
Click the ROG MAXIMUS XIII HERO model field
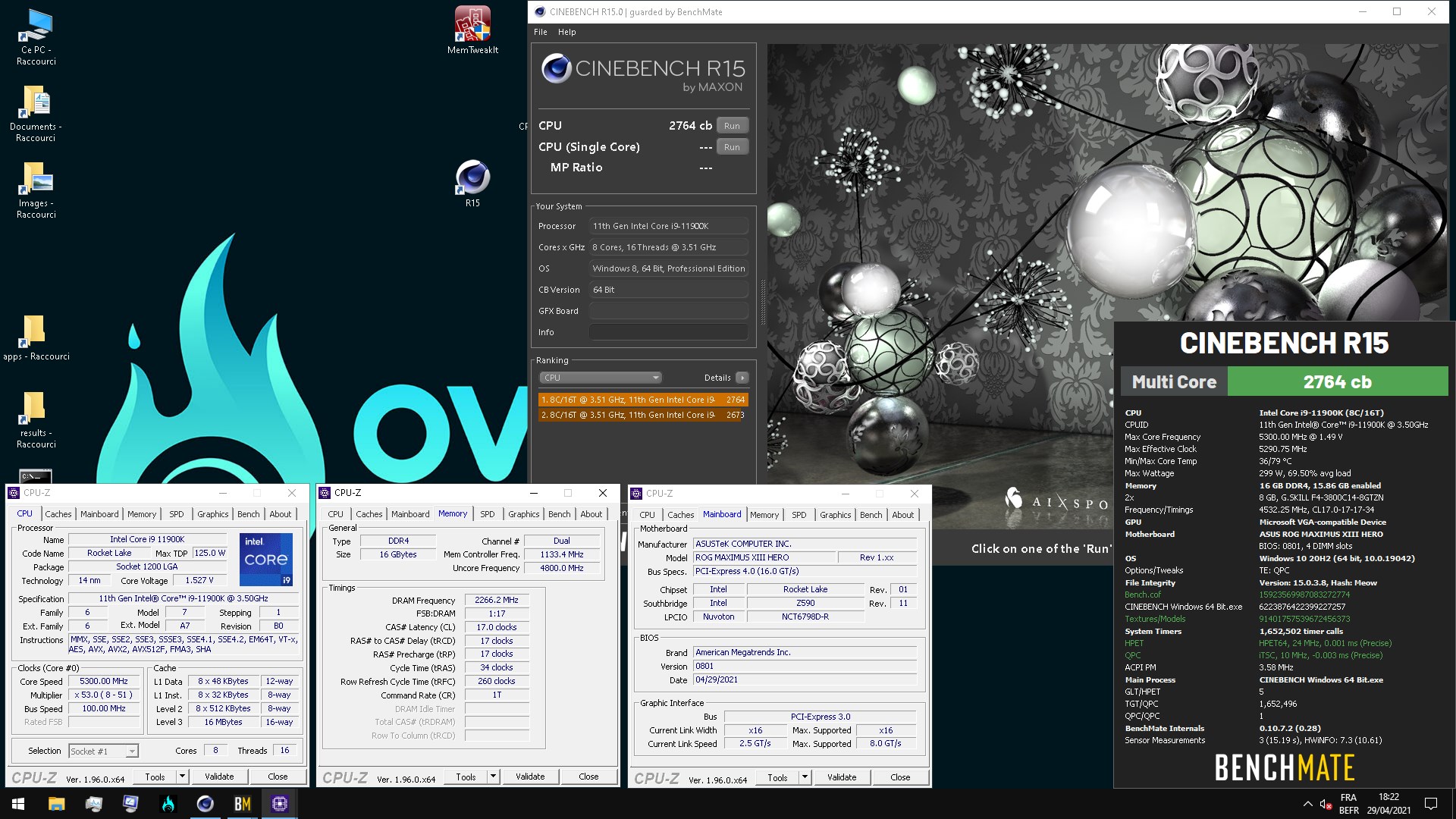click(x=764, y=557)
